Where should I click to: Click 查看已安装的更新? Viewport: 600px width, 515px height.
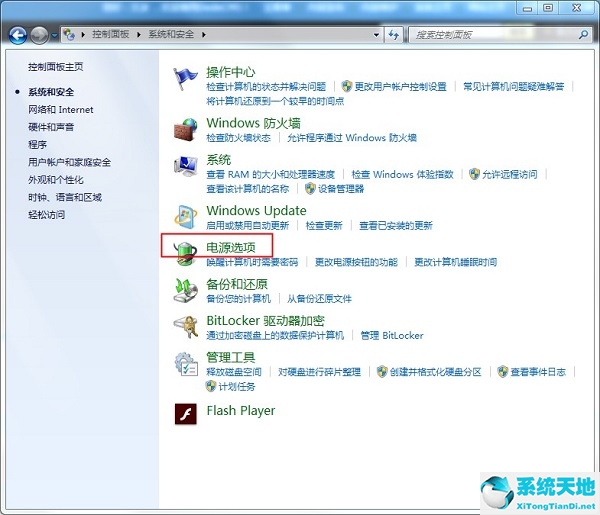(x=396, y=226)
